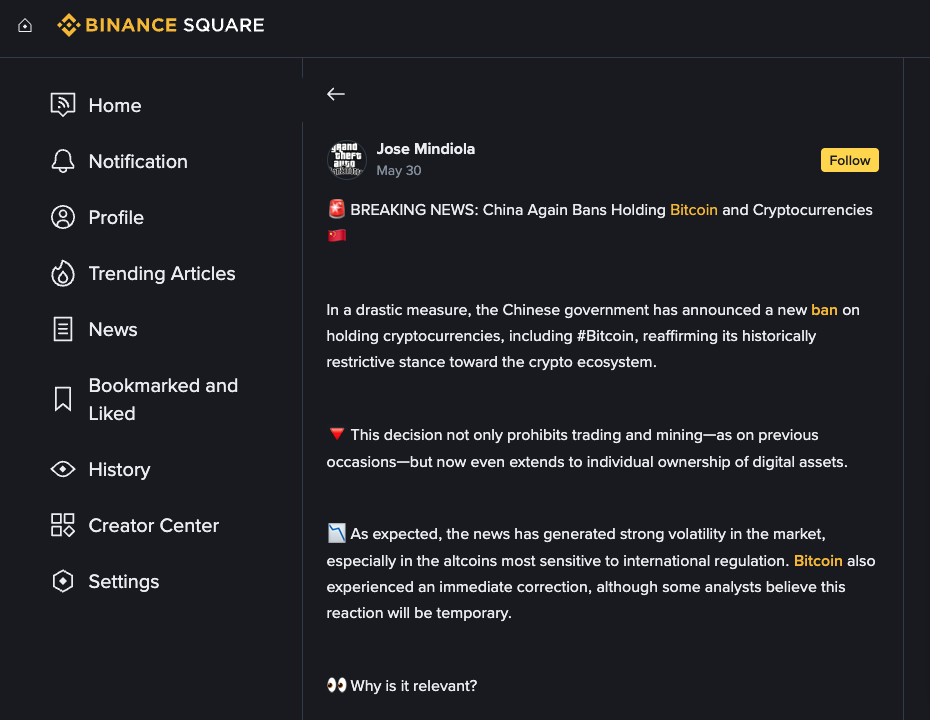The height and width of the screenshot is (720, 930).
Task: Click the Home feed icon in the sidebar
Action: 63,105
